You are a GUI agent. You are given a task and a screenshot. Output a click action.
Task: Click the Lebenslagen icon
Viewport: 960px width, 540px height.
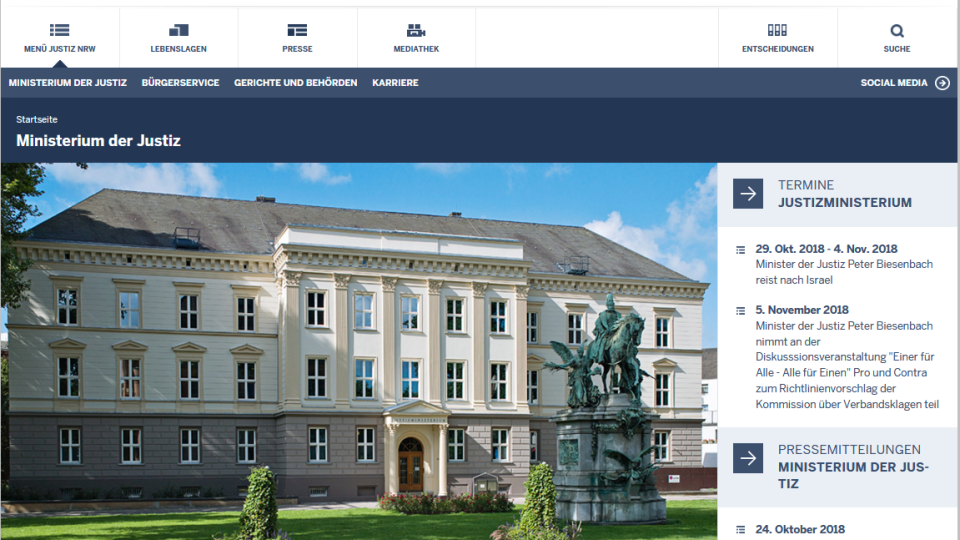pyautogui.click(x=178, y=30)
